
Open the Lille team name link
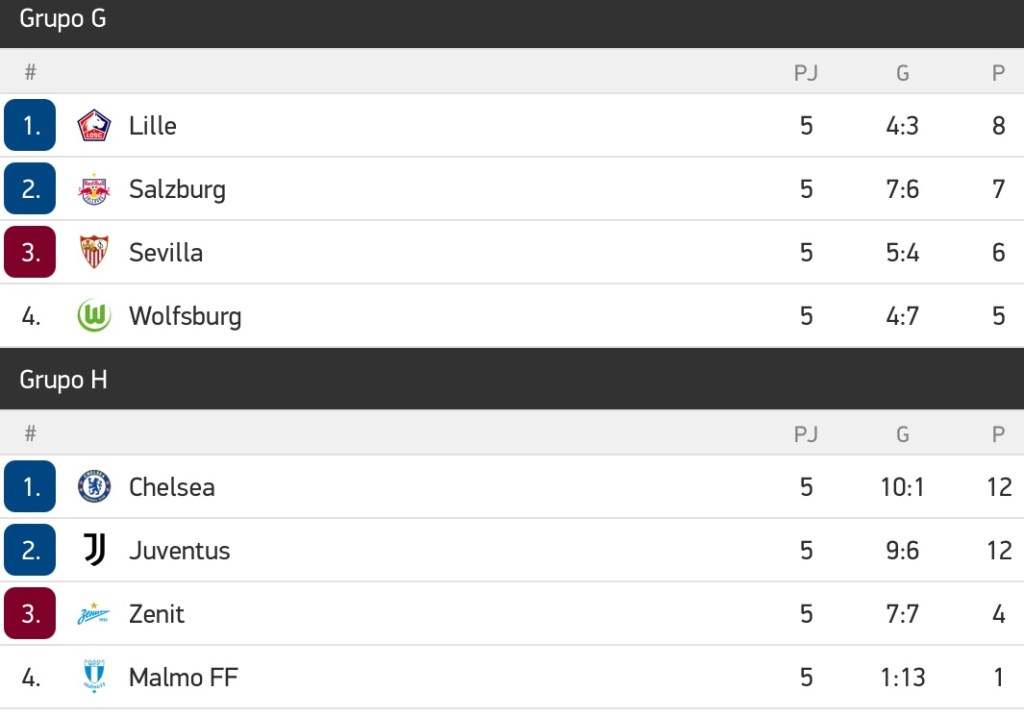[153, 126]
